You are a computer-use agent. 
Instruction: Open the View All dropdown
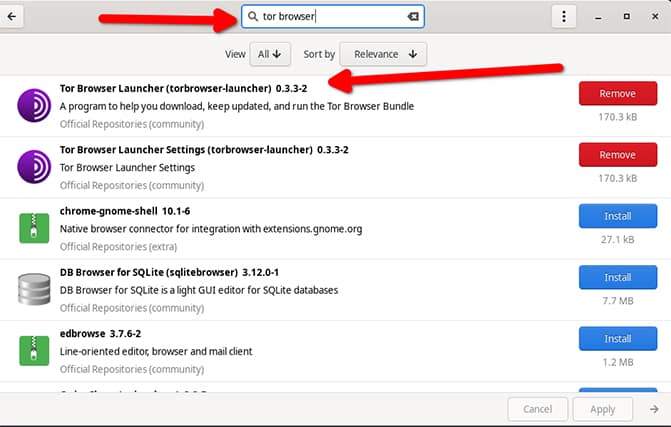[x=270, y=54]
